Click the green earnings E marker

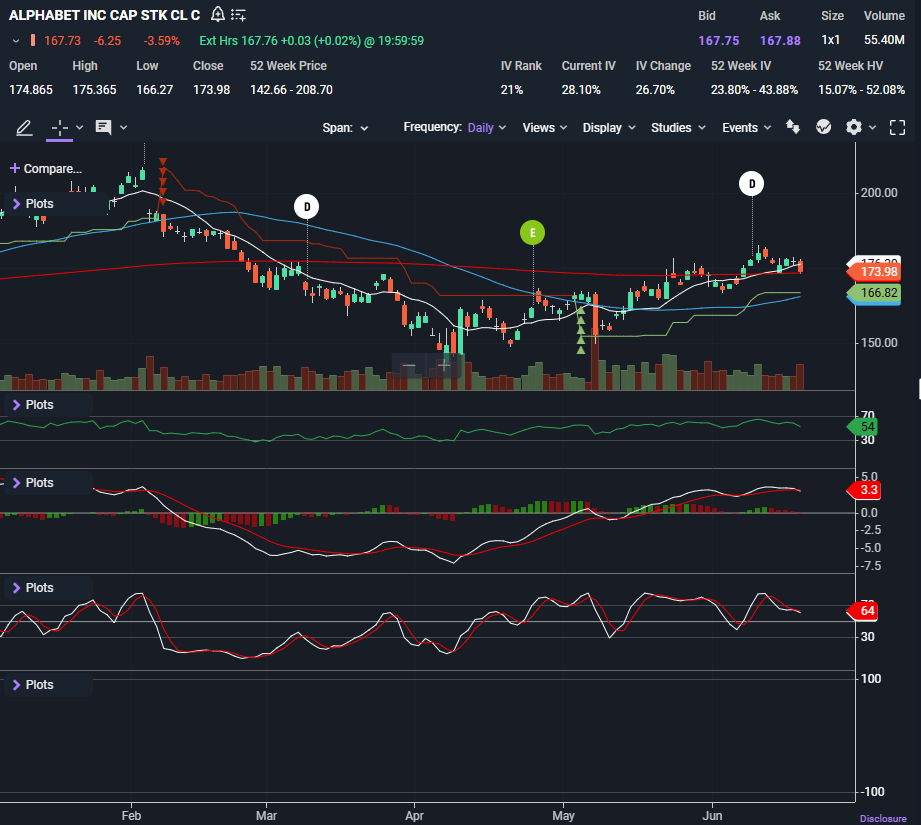(533, 233)
